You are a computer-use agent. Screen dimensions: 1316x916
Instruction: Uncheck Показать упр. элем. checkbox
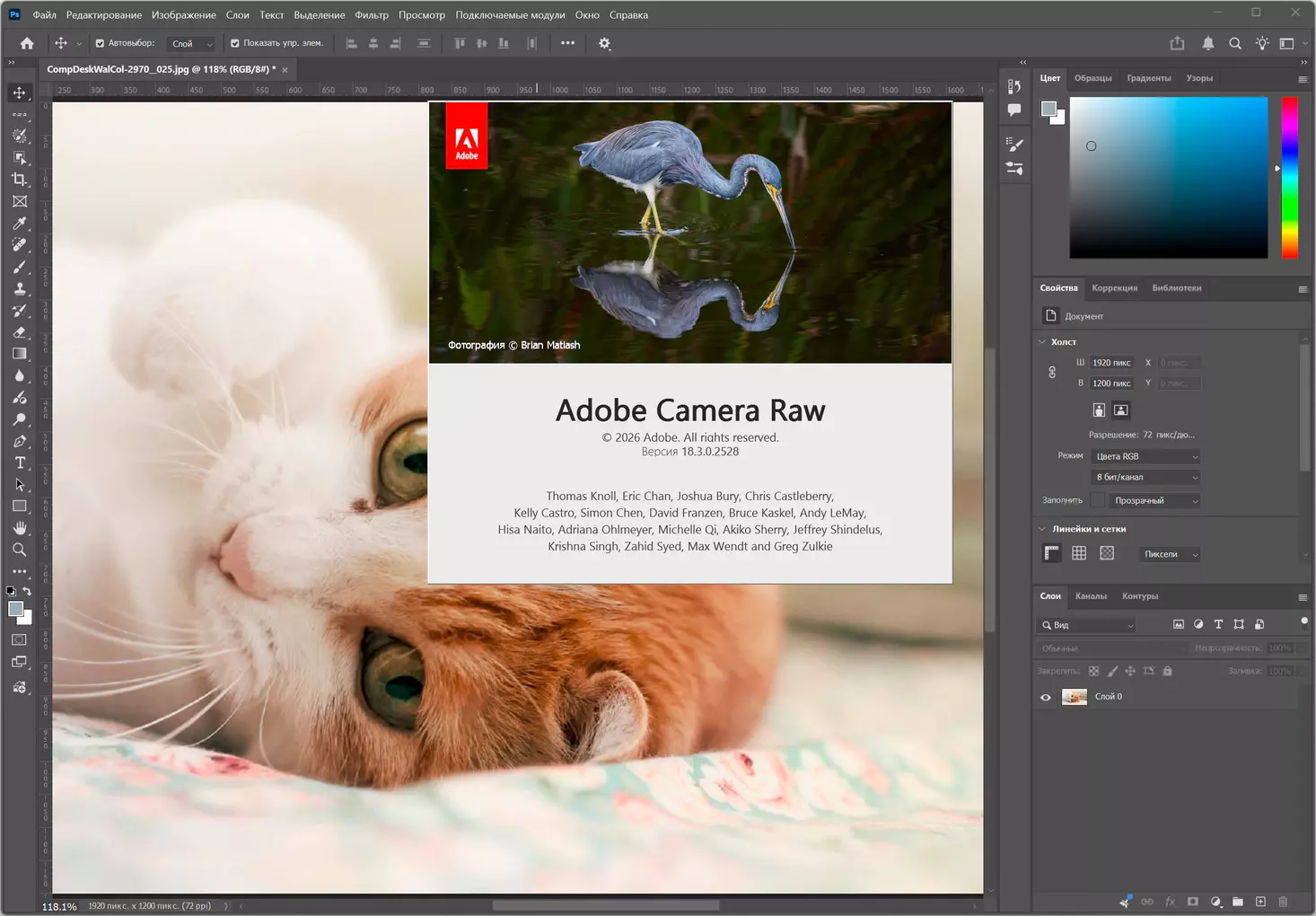(235, 43)
